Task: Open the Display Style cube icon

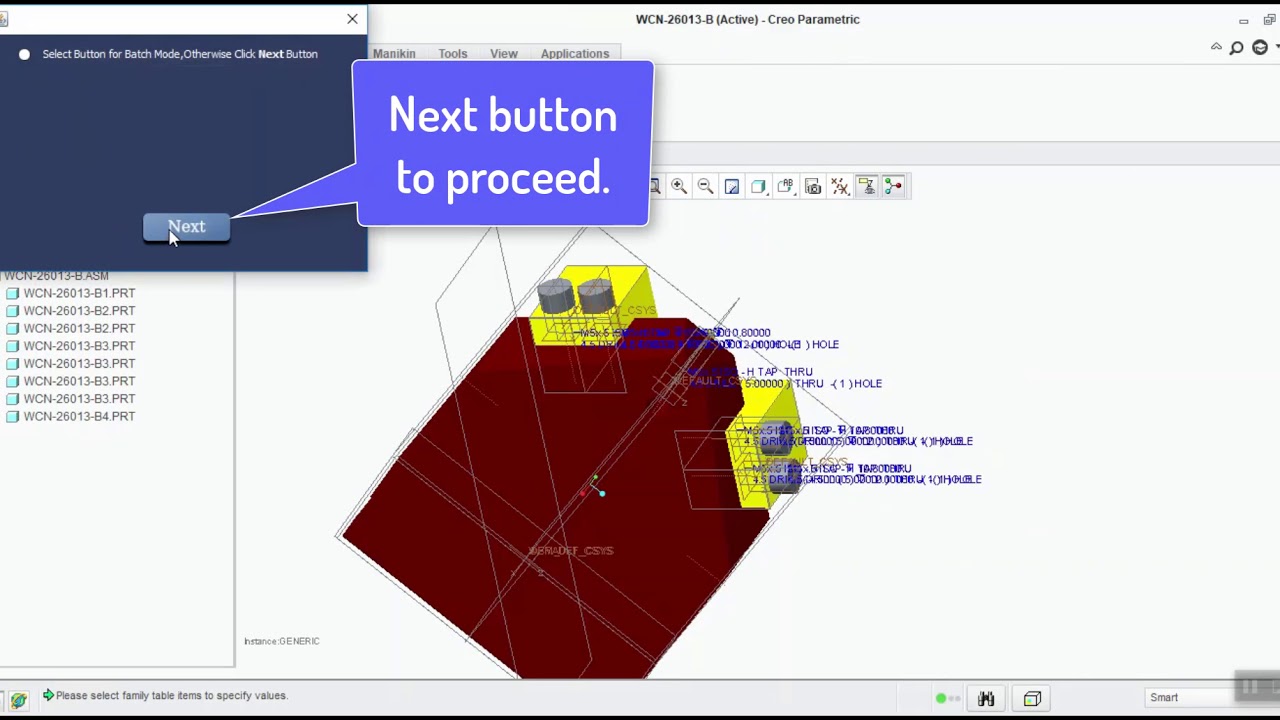Action: 759,186
